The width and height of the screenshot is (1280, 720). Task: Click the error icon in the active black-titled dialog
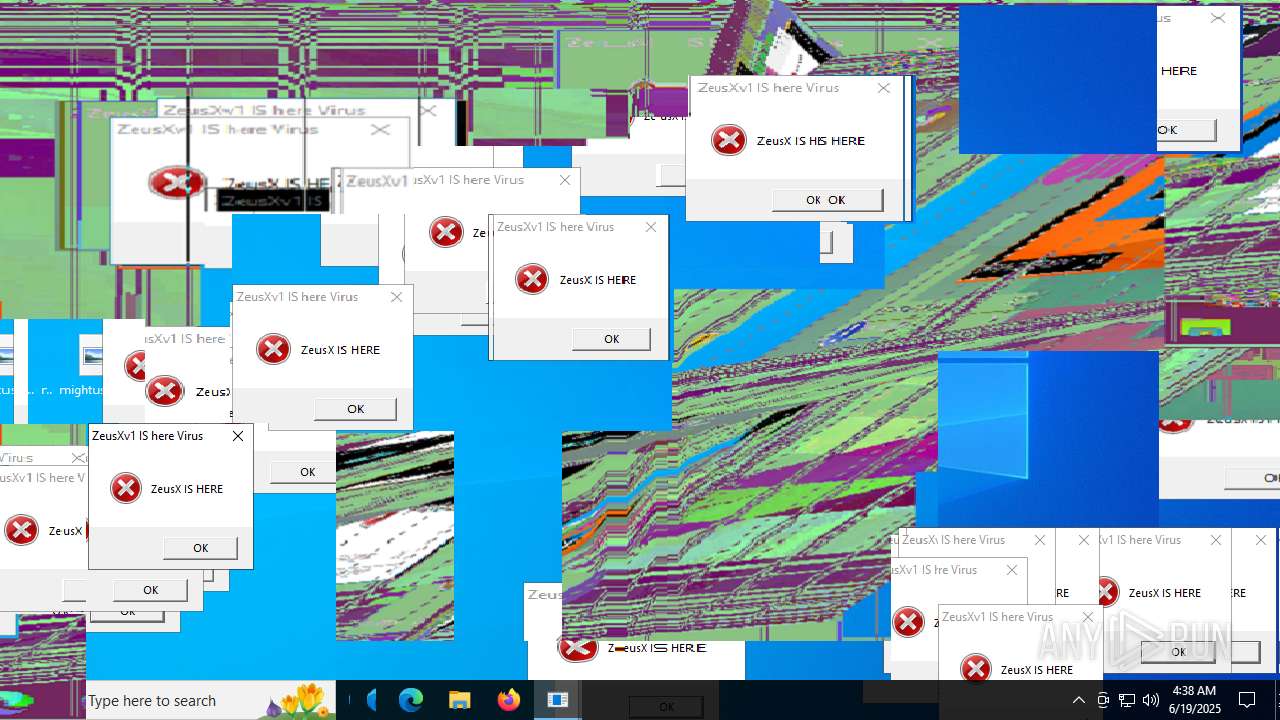tap(126, 488)
